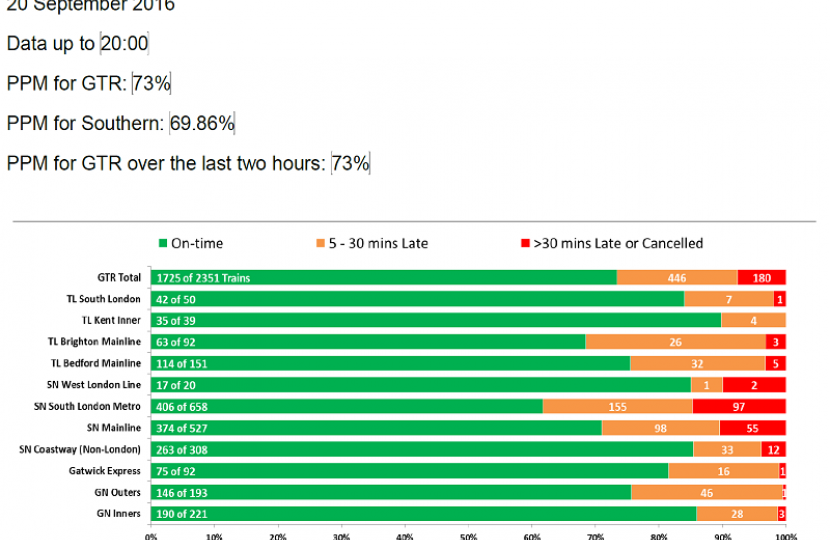Viewport: 830px width, 540px height.
Task: Click the red Late or Cancelled legend swatch
Action: click(x=525, y=243)
